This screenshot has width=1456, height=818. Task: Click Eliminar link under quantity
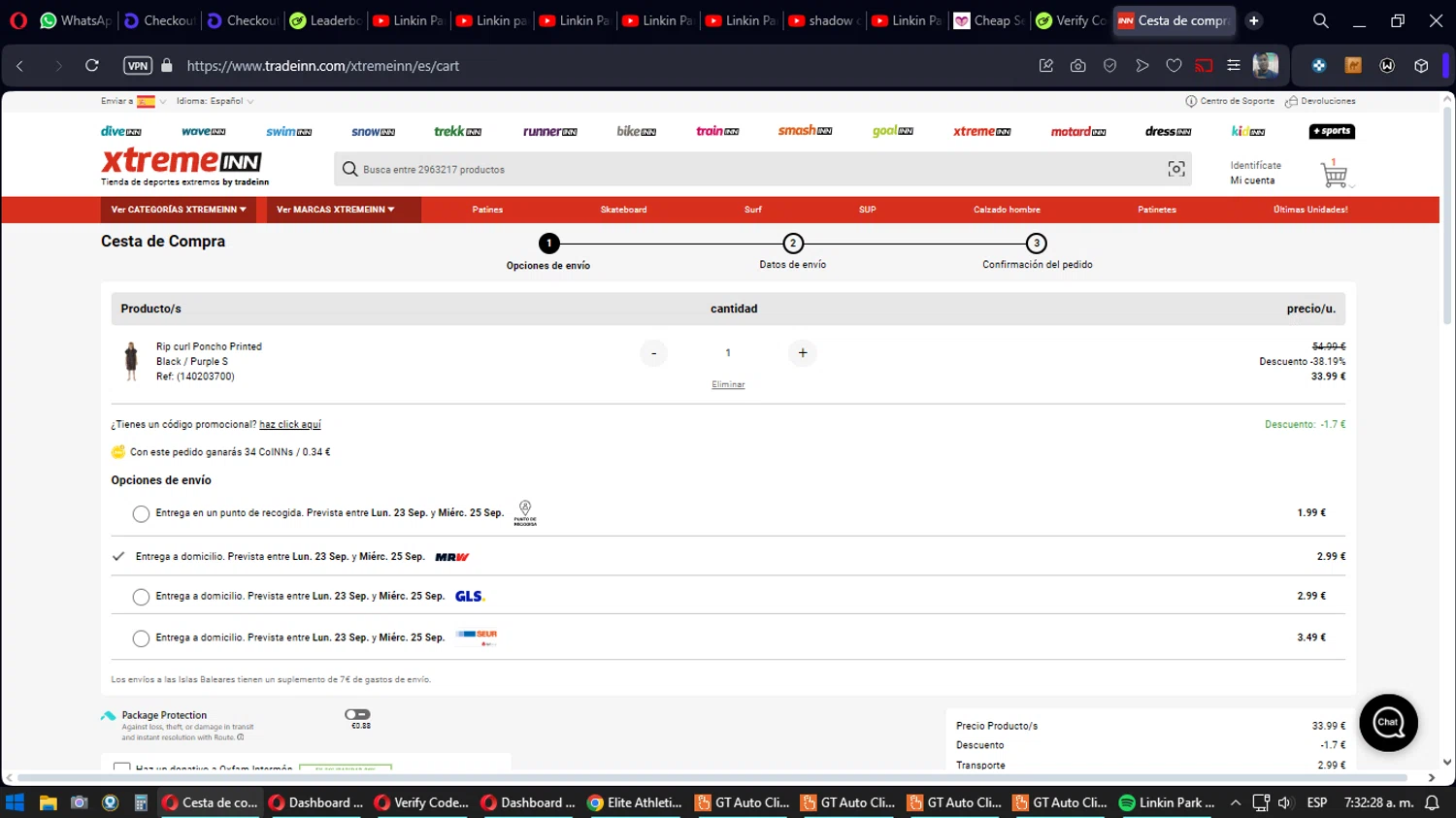pos(728,384)
